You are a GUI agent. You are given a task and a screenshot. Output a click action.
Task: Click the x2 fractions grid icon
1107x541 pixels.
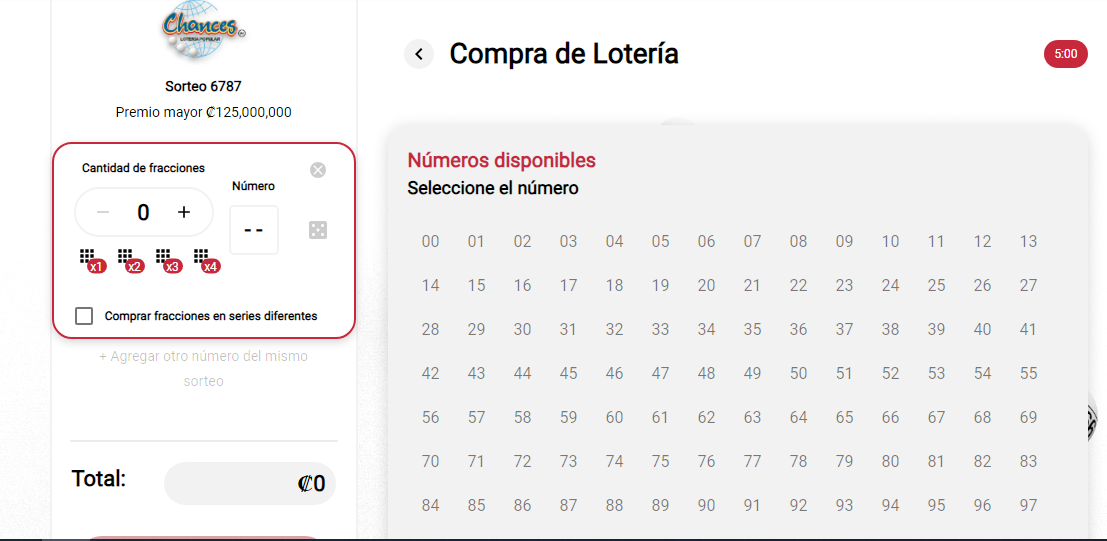tap(129, 260)
